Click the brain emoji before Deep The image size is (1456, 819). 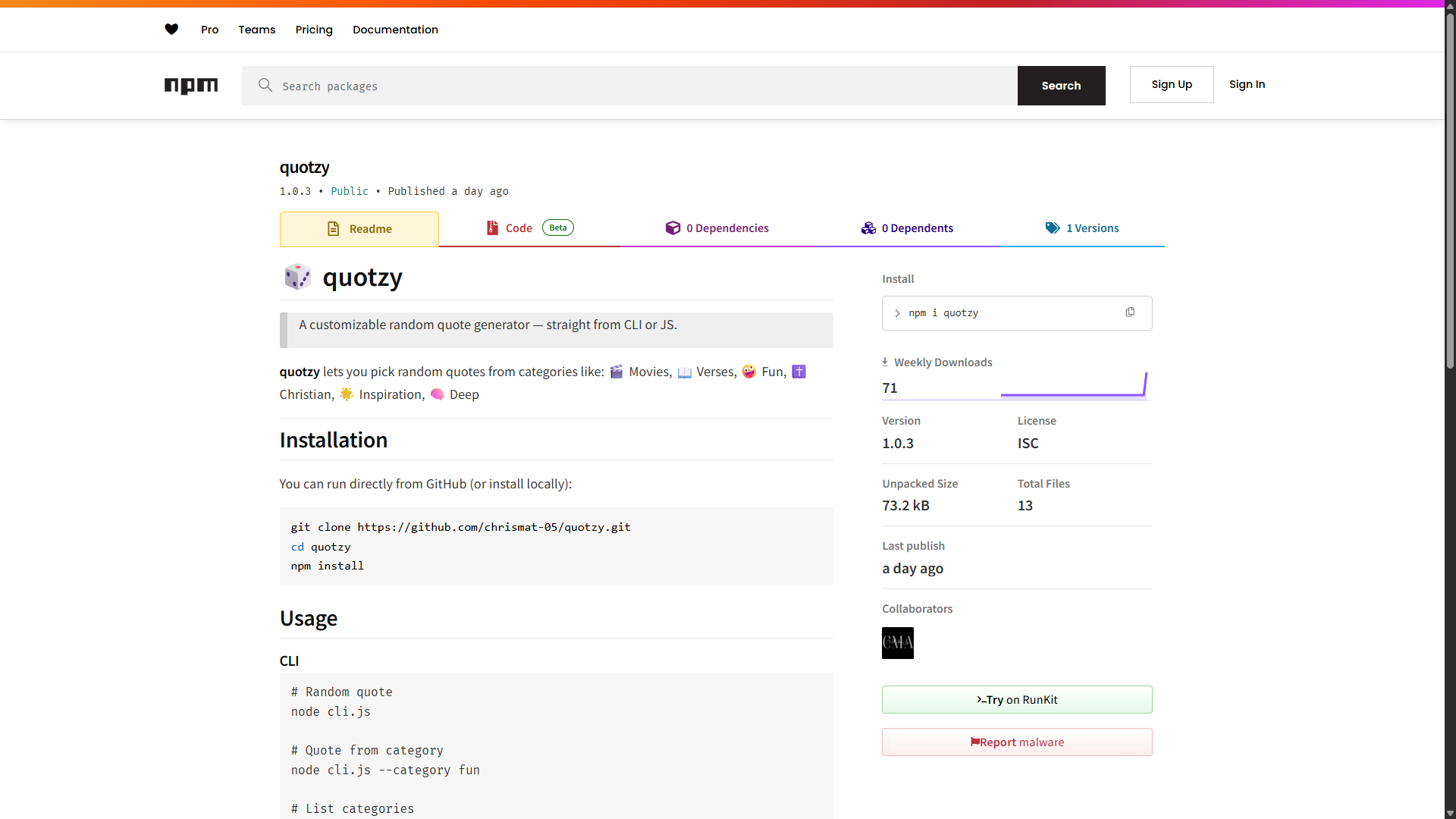coord(438,394)
